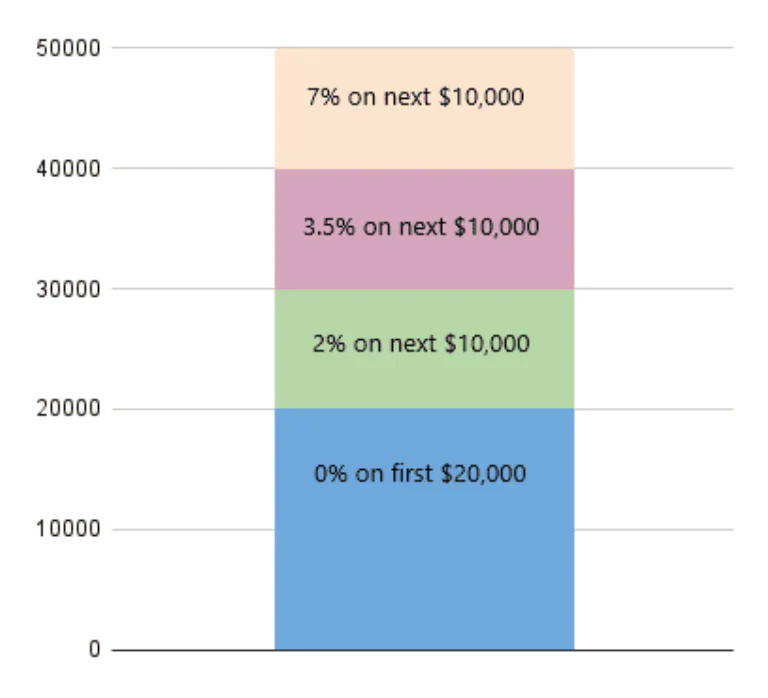This screenshot has width=768, height=698.
Task: Click the 50000 y-axis label
Action: [x=70, y=48]
